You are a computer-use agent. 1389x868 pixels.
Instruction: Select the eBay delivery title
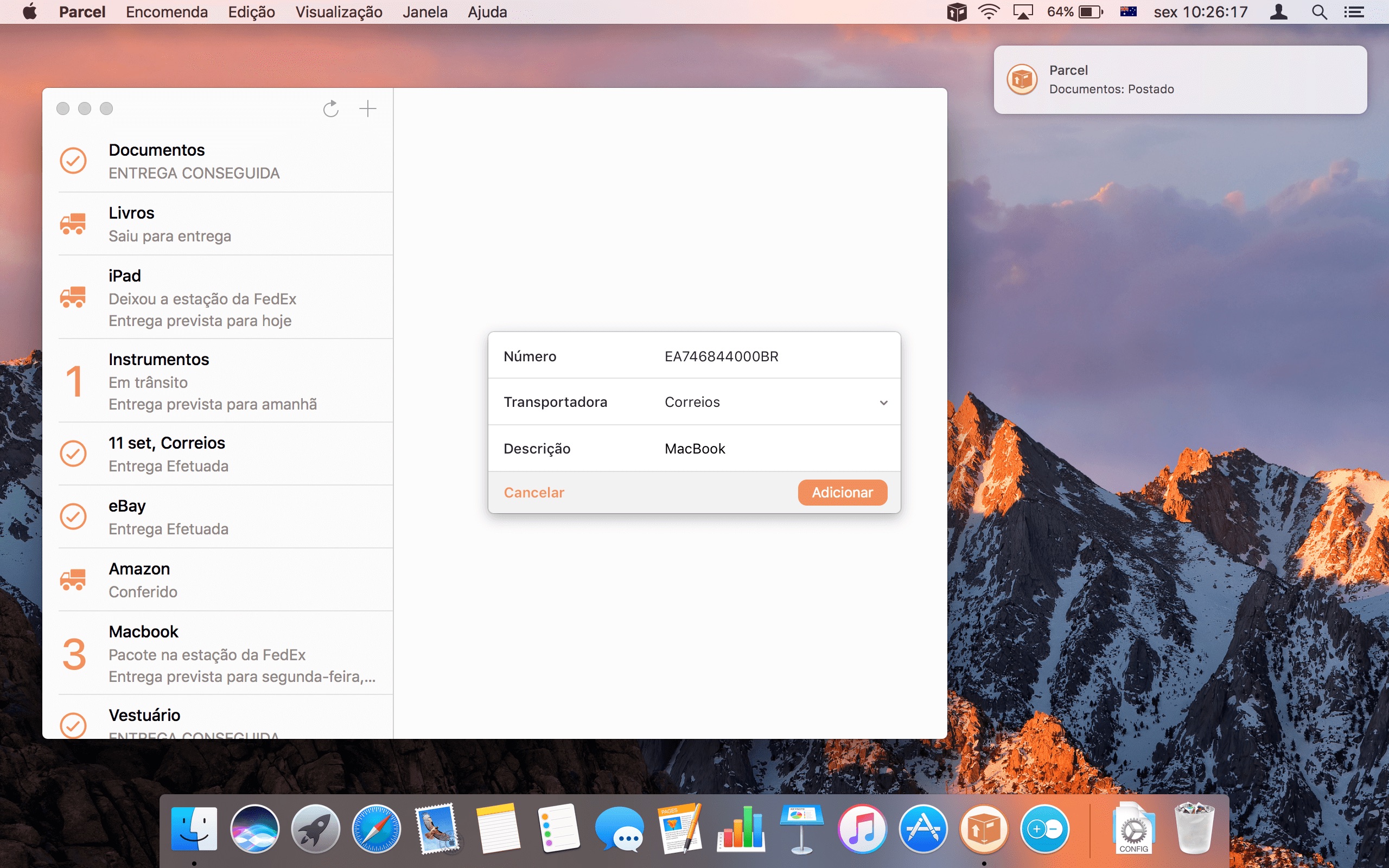[127, 506]
